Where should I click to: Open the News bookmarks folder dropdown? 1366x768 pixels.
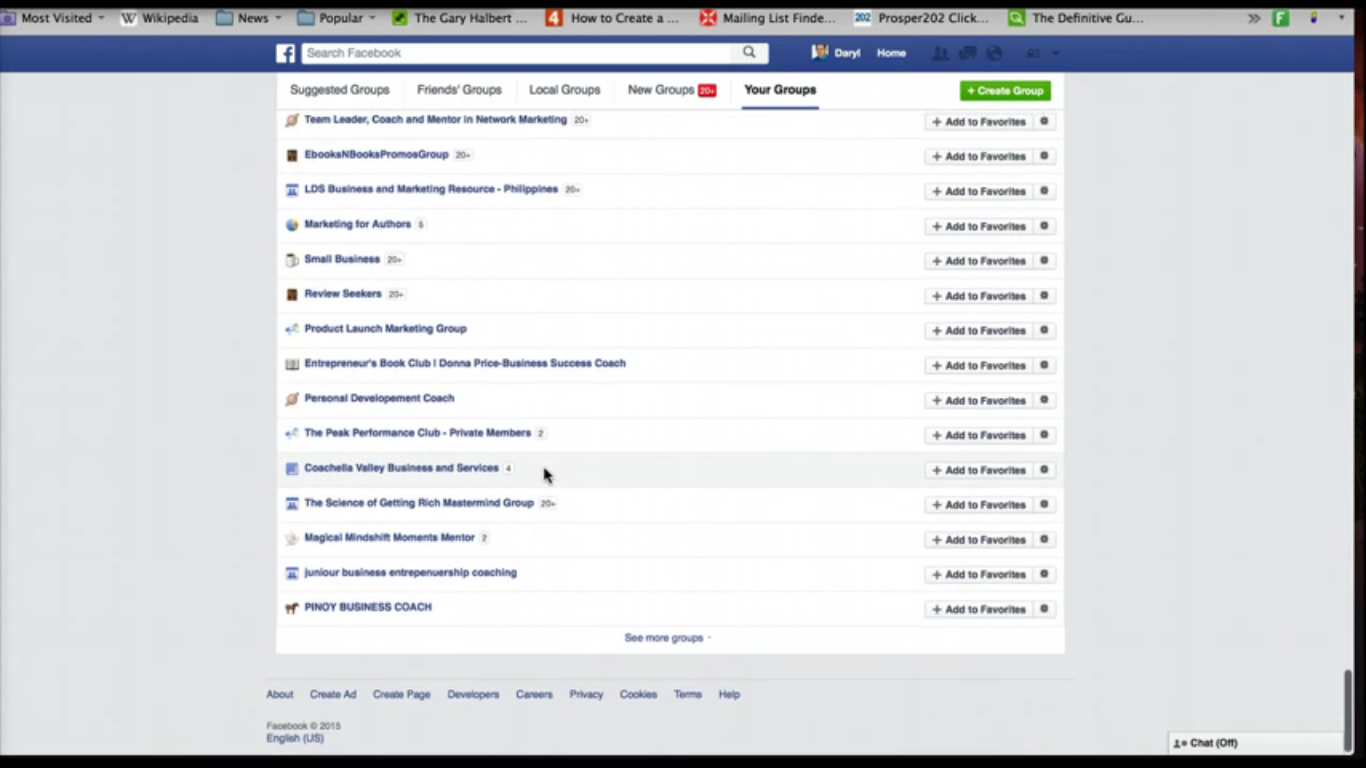point(249,18)
